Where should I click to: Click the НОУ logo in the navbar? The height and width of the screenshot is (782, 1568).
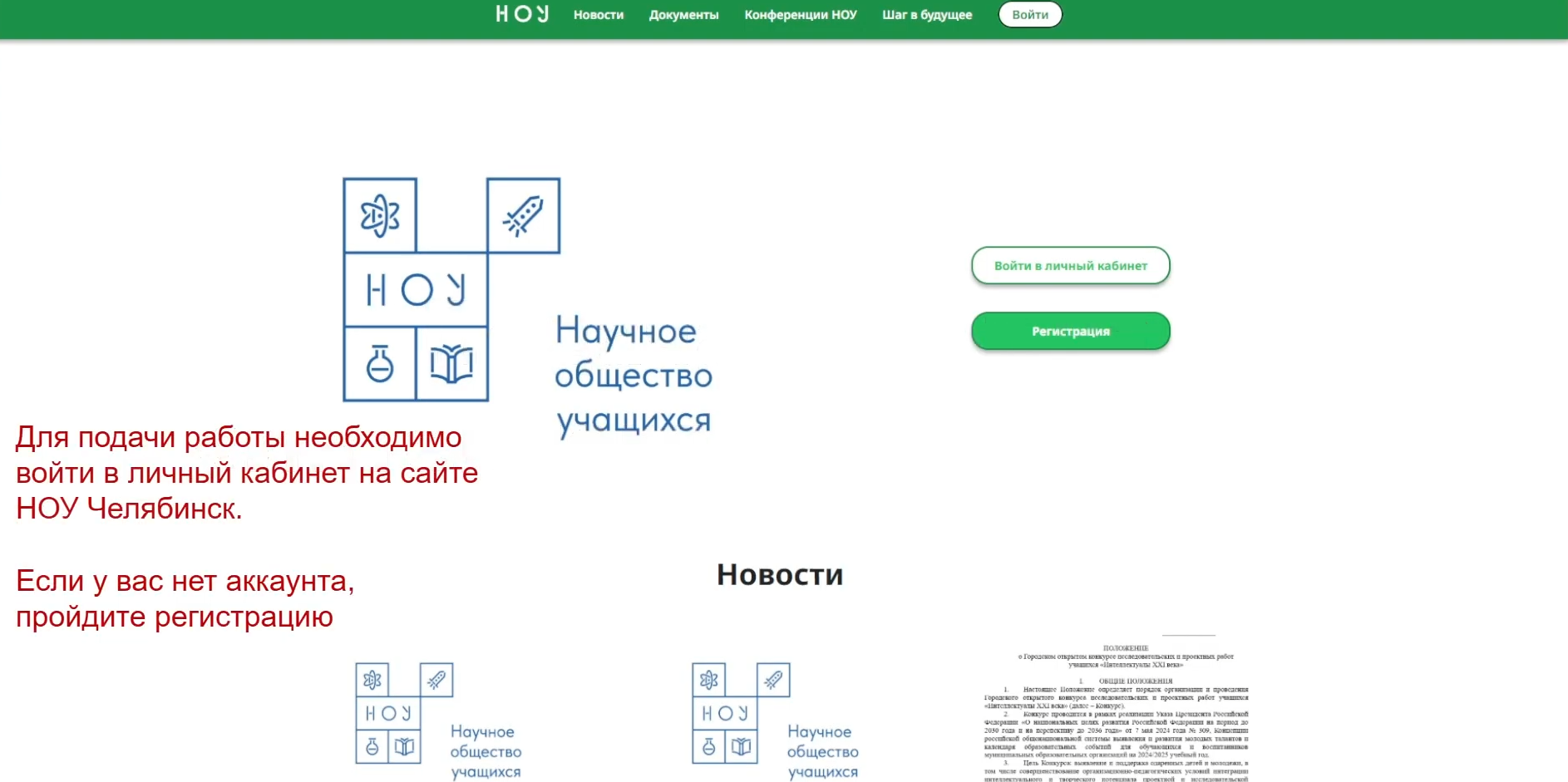(x=522, y=14)
